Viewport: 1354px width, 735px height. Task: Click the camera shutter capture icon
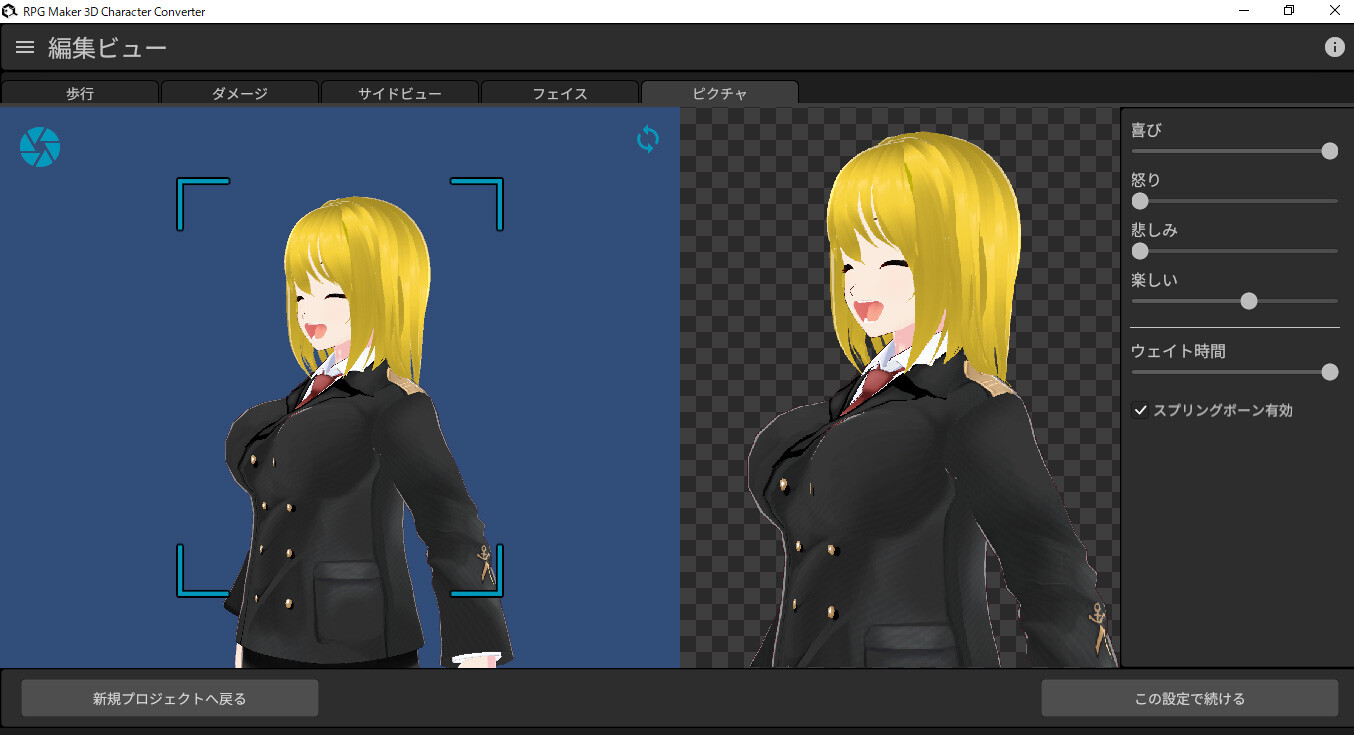[x=40, y=146]
